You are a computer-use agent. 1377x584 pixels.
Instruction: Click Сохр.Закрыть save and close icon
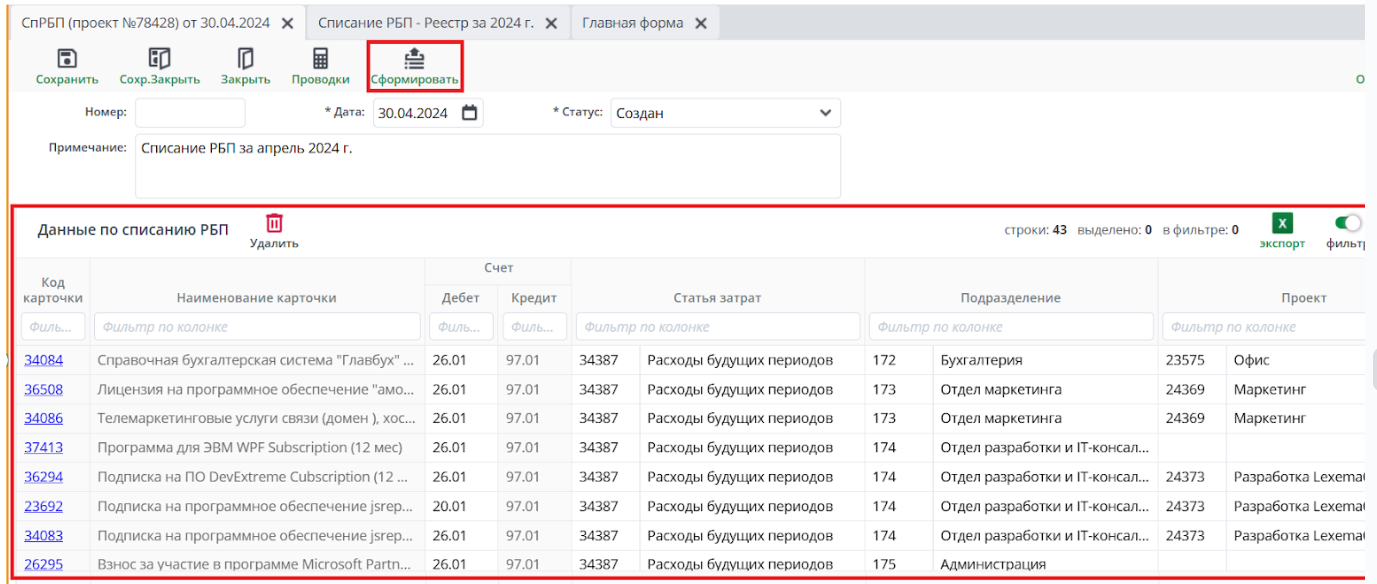click(x=159, y=59)
